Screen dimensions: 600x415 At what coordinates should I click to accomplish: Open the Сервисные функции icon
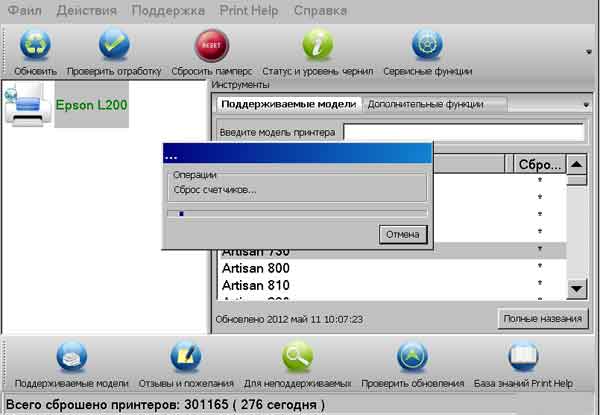click(427, 47)
